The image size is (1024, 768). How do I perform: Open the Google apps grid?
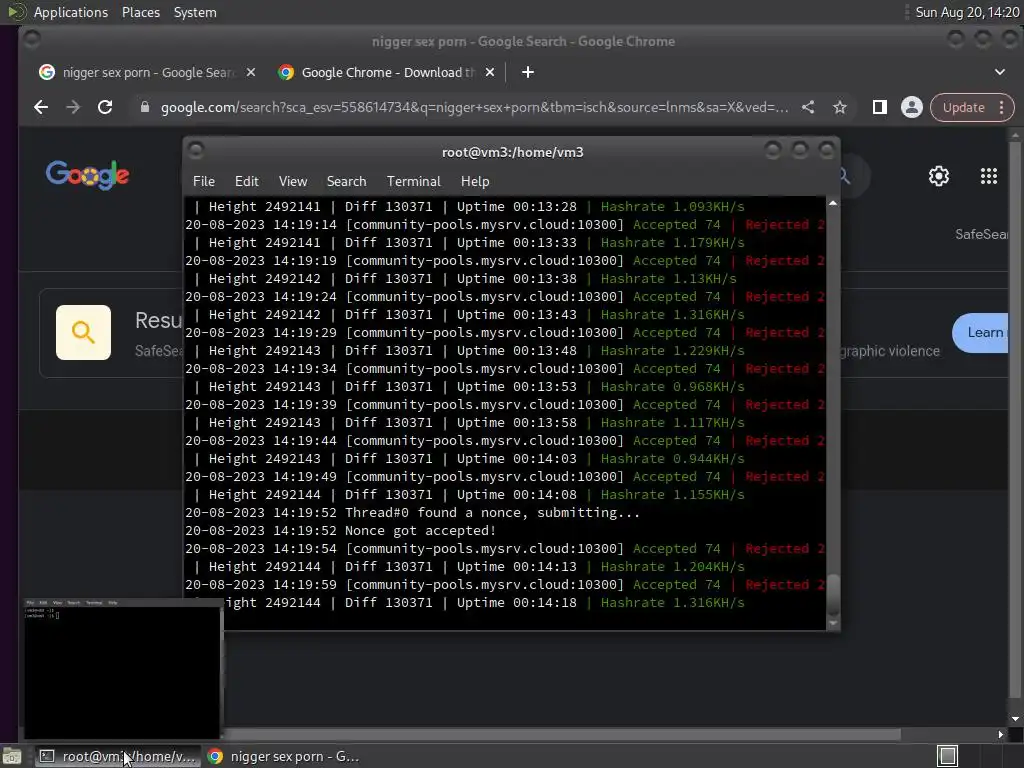coord(989,176)
